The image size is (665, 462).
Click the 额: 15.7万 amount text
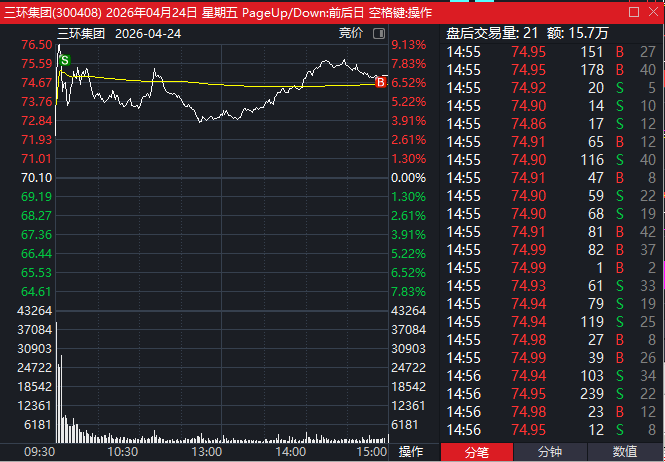tap(578, 33)
